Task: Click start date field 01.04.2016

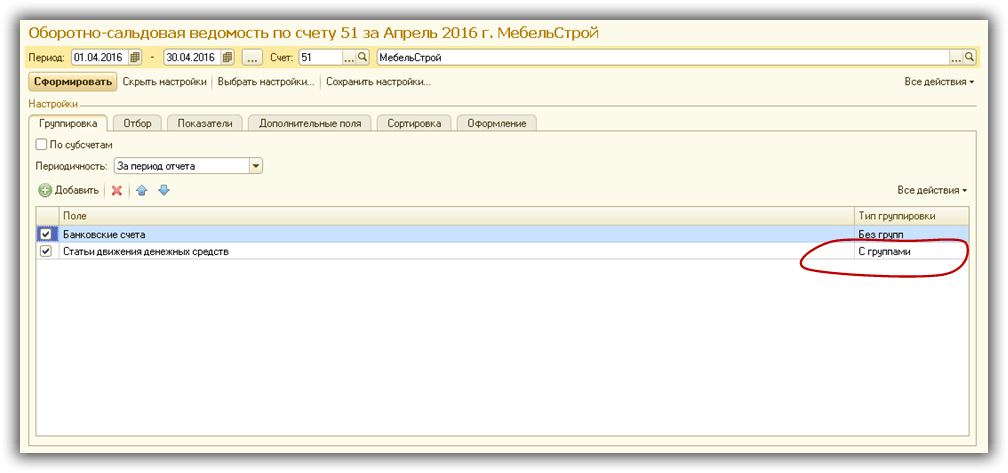Action: pos(100,57)
